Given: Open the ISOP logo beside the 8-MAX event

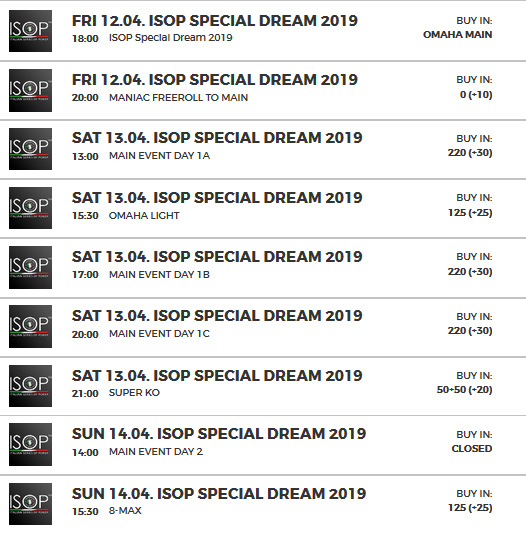Looking at the screenshot, I should tap(30, 504).
